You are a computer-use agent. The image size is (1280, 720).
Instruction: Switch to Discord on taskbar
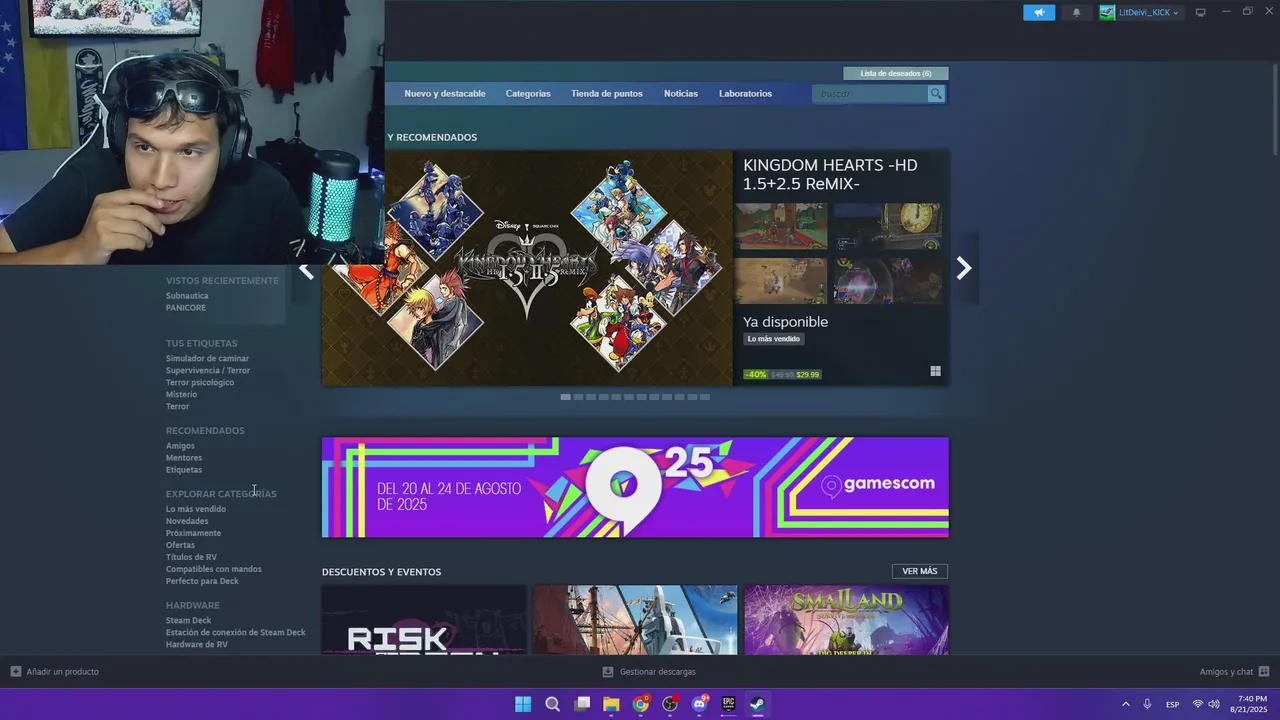(x=700, y=704)
